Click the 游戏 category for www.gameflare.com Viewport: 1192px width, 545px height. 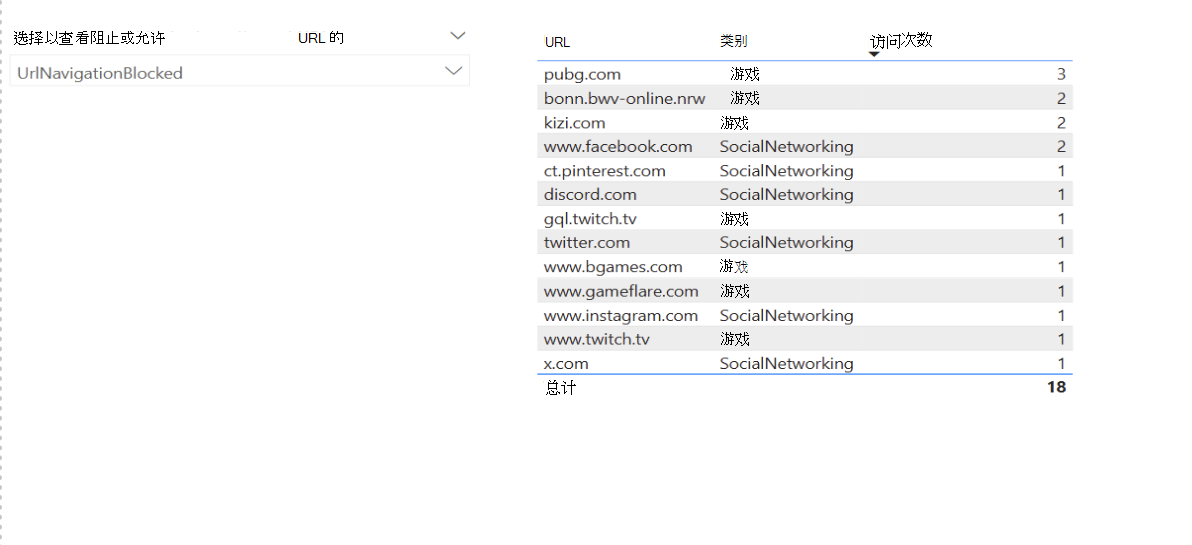pos(734,291)
